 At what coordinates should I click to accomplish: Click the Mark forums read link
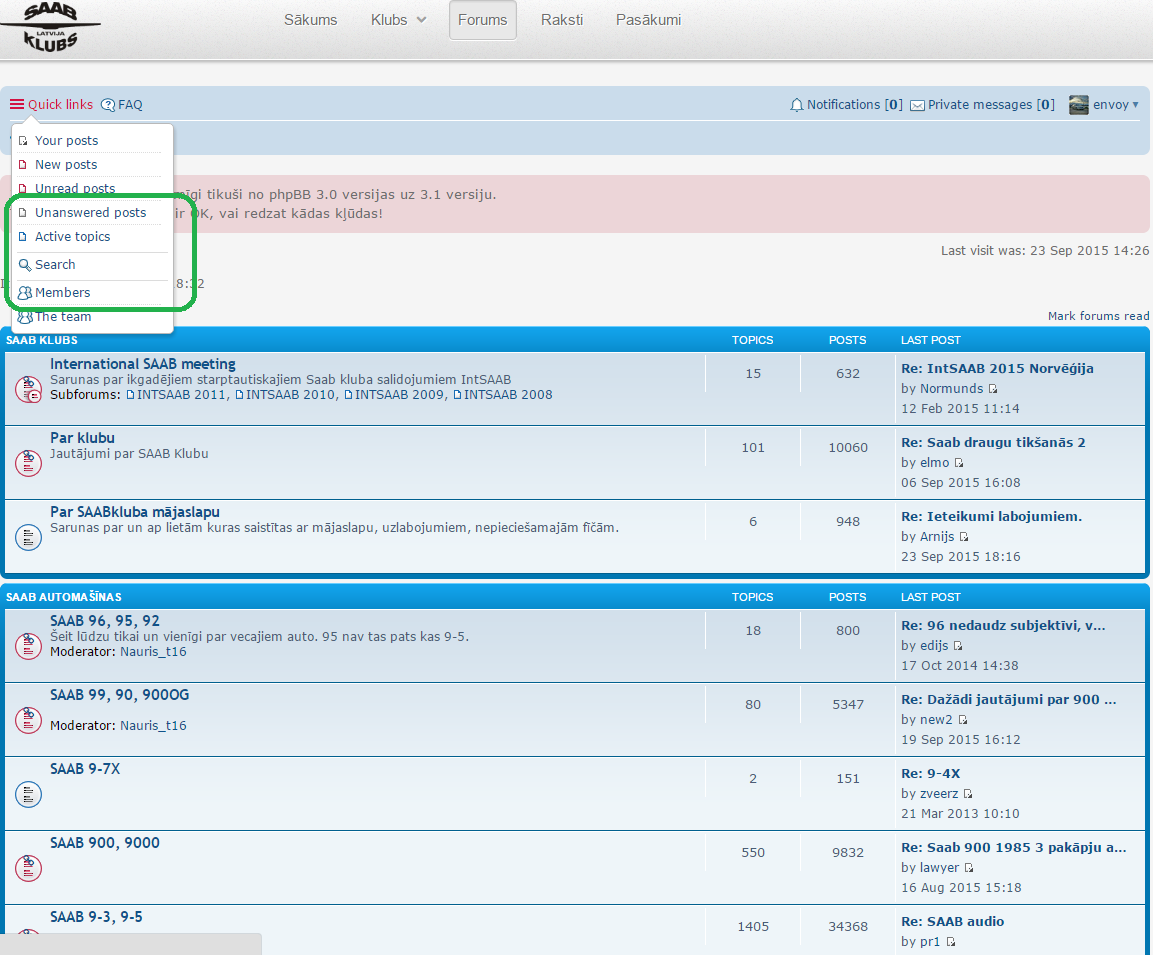(x=1098, y=316)
